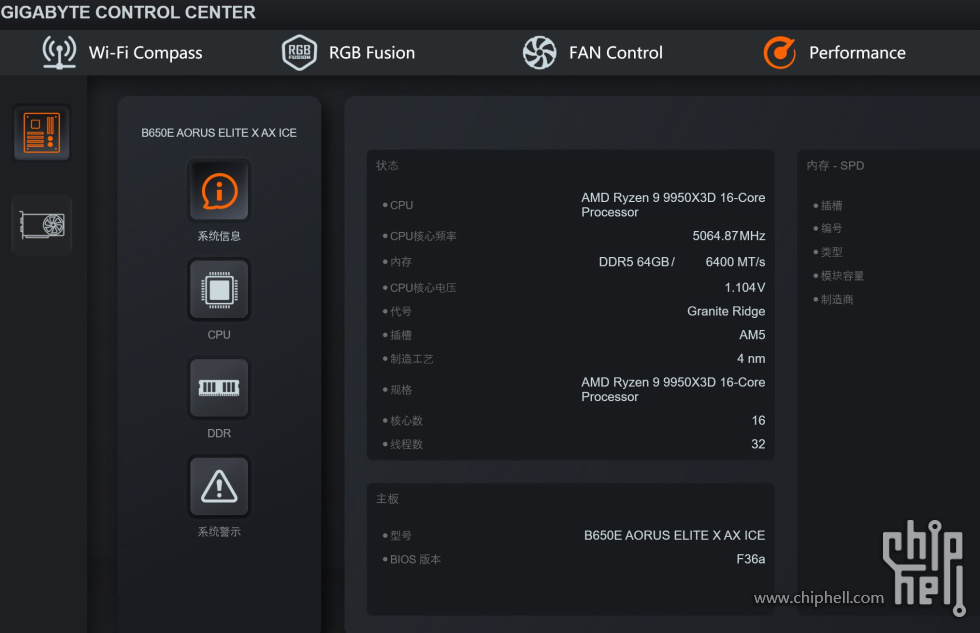This screenshot has width=980, height=633.
Task: Select the 5064.87MHz frequency value
Action: (729, 236)
